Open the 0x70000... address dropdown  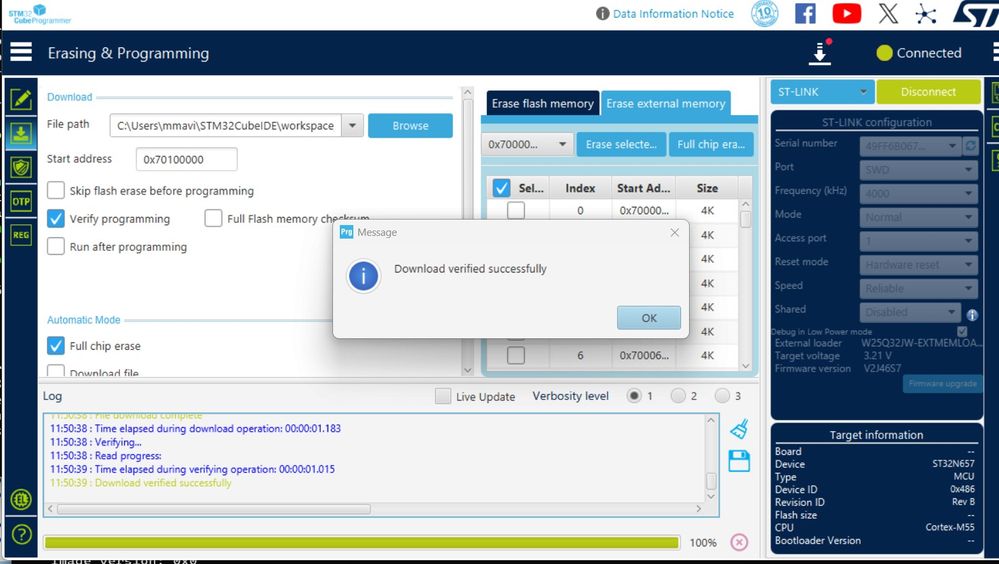click(526, 144)
